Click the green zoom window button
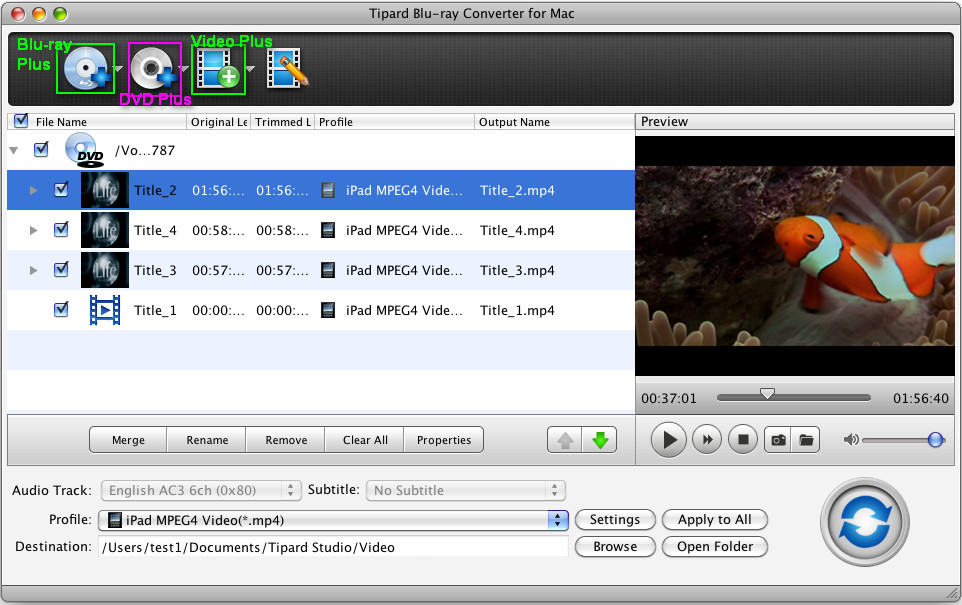Screen dimensions: 962x605 point(60,13)
